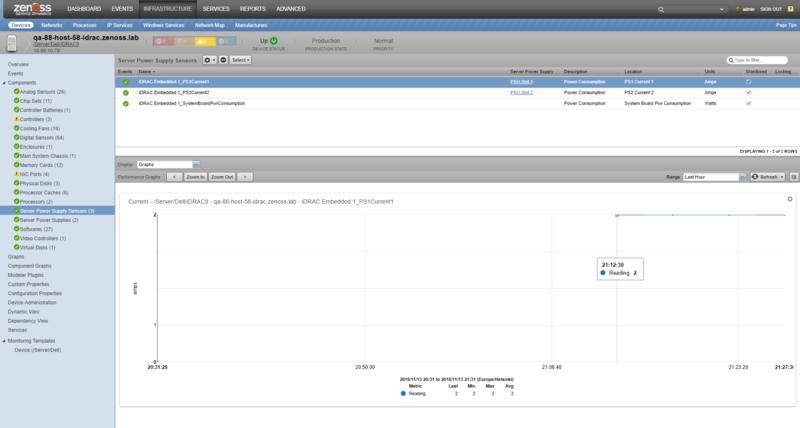Select Server Power Supplies (2) in tree

point(49,220)
